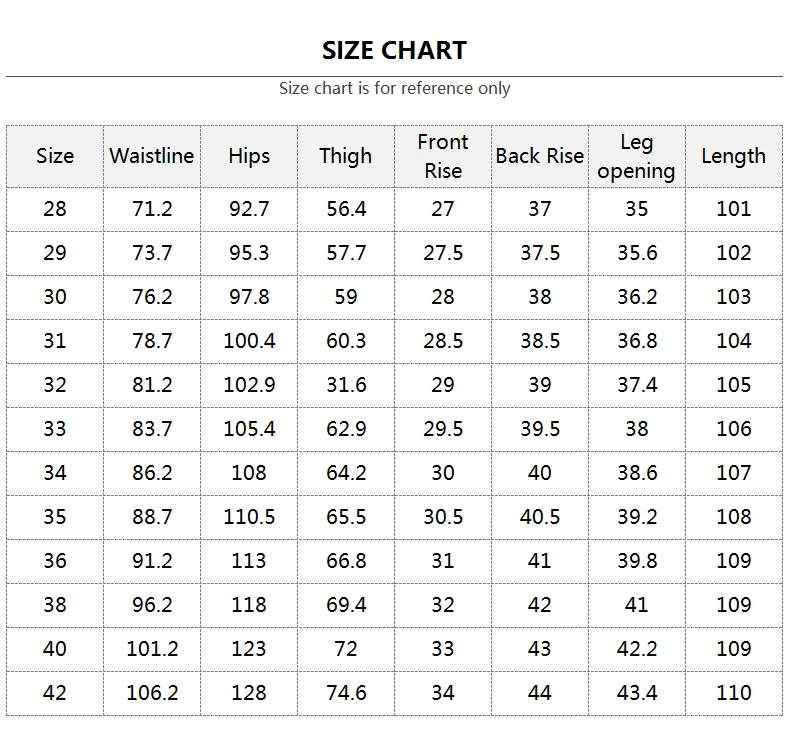Select the Size column header
The height and width of the screenshot is (732, 790).
55,156
